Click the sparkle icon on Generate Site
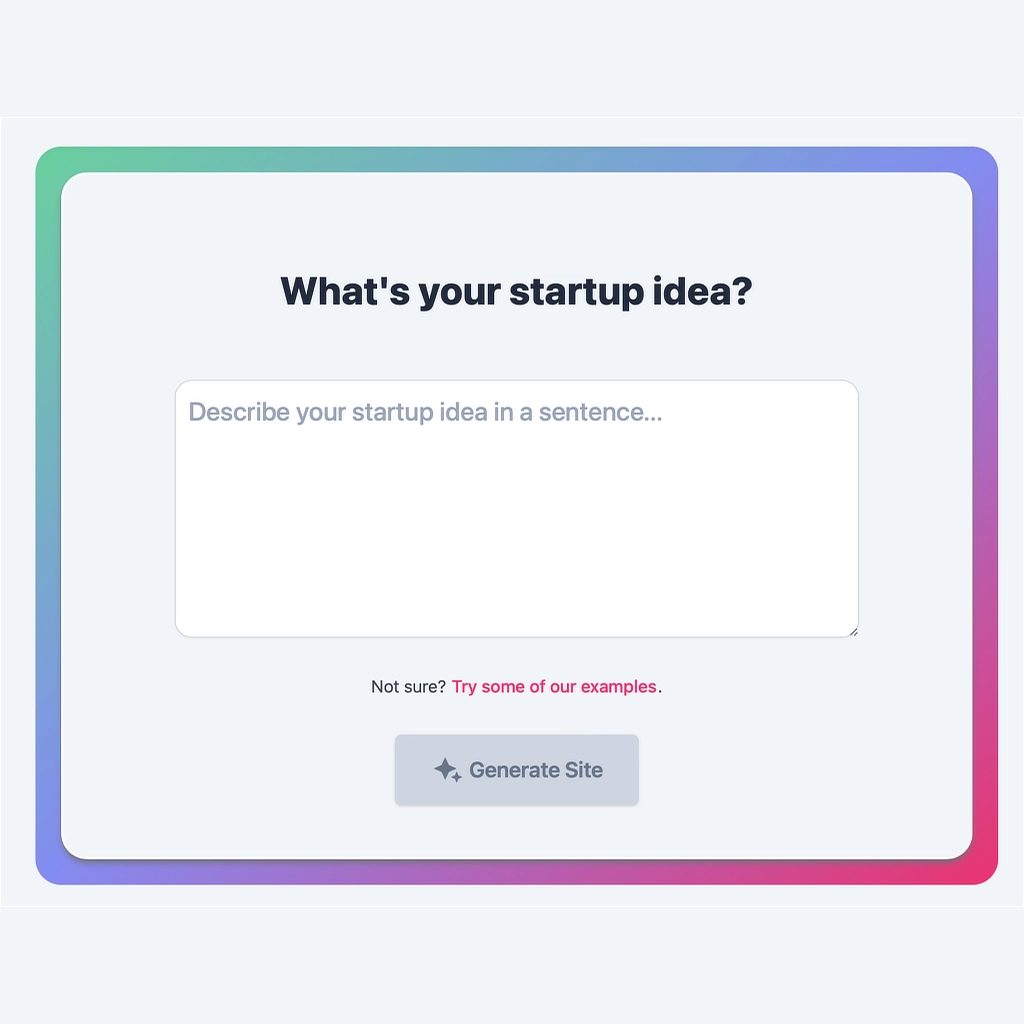Screen dimensions: 1024x1024 [x=447, y=770]
